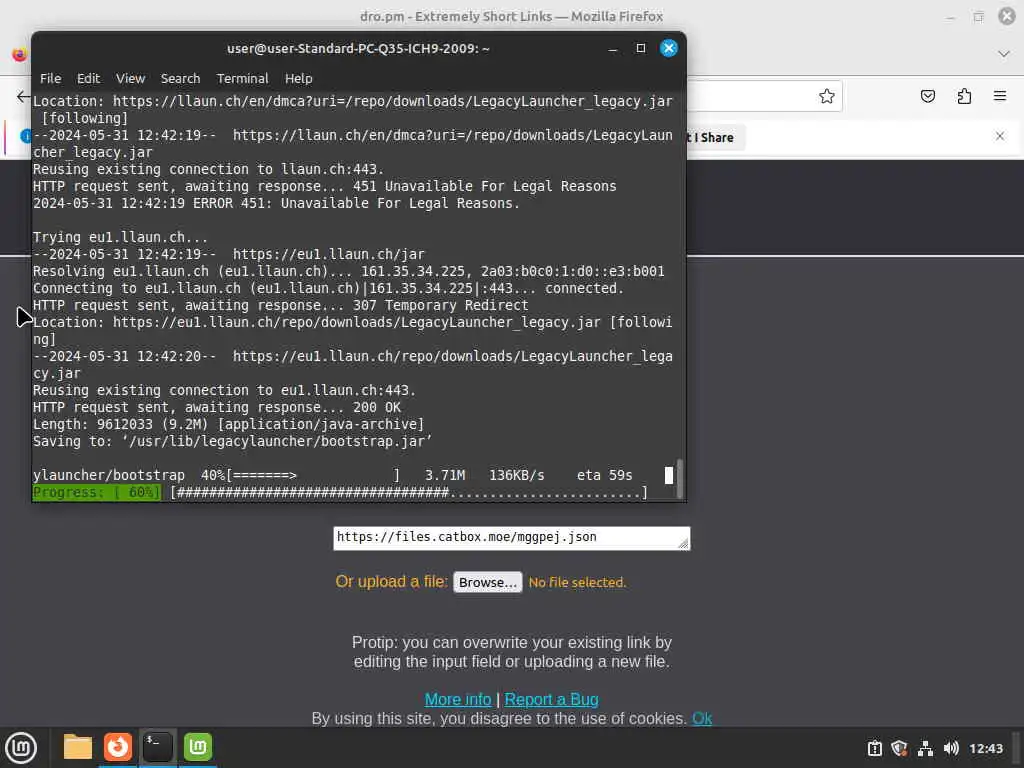Click the '200 OK' response line
The height and width of the screenshot is (768, 1024).
click(217, 408)
